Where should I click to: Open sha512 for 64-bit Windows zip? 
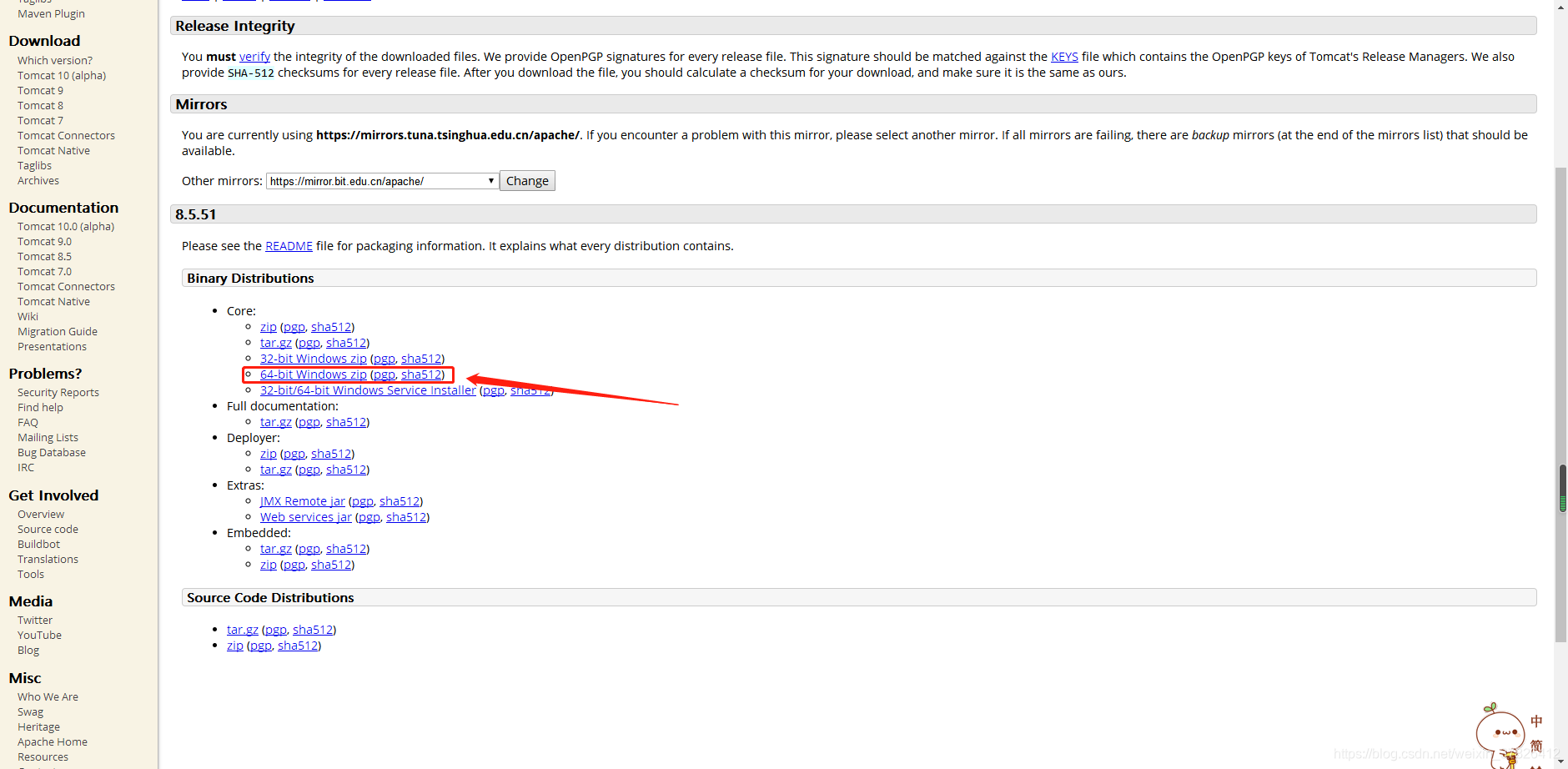pos(421,374)
